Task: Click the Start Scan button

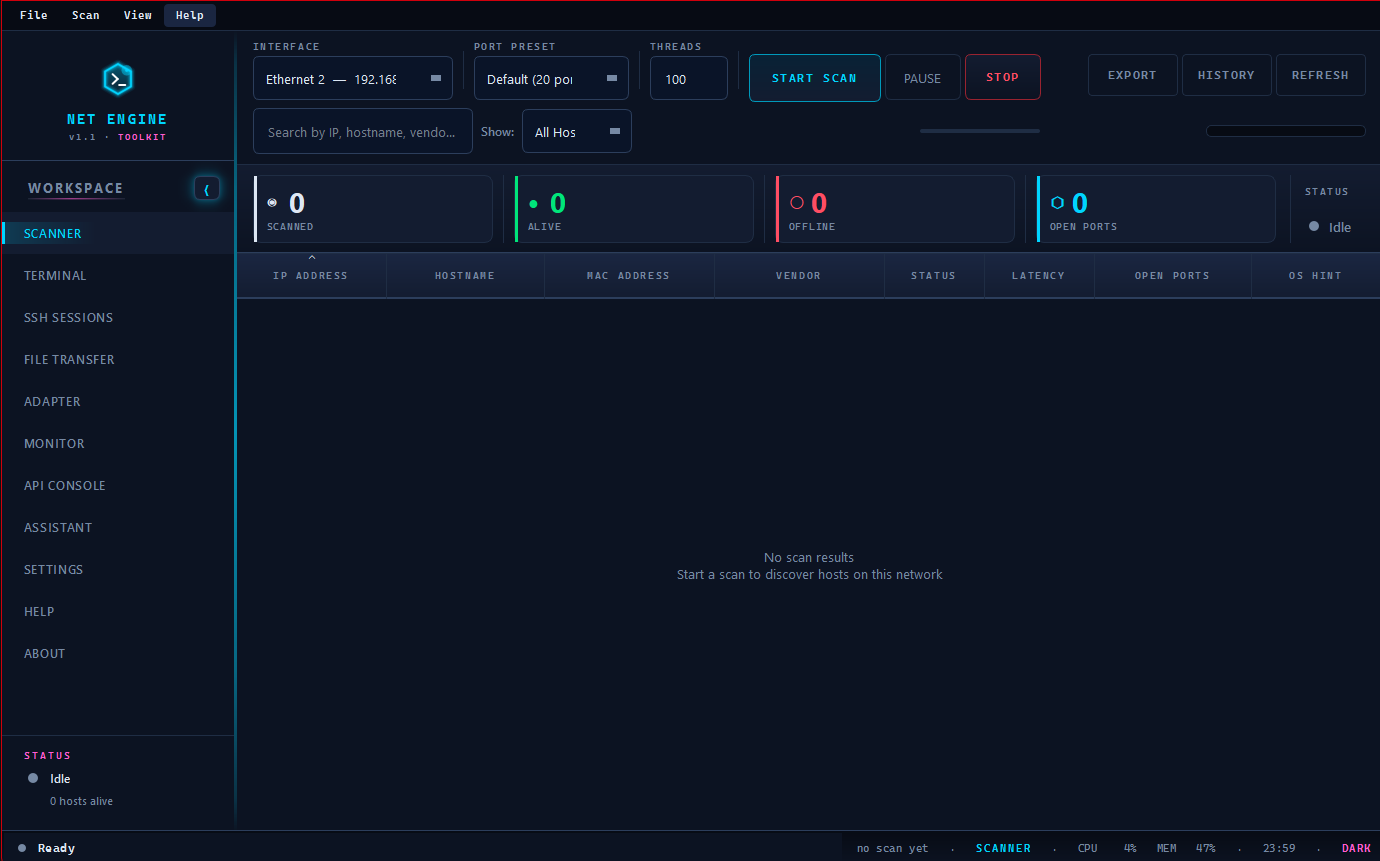Action: 815,78
